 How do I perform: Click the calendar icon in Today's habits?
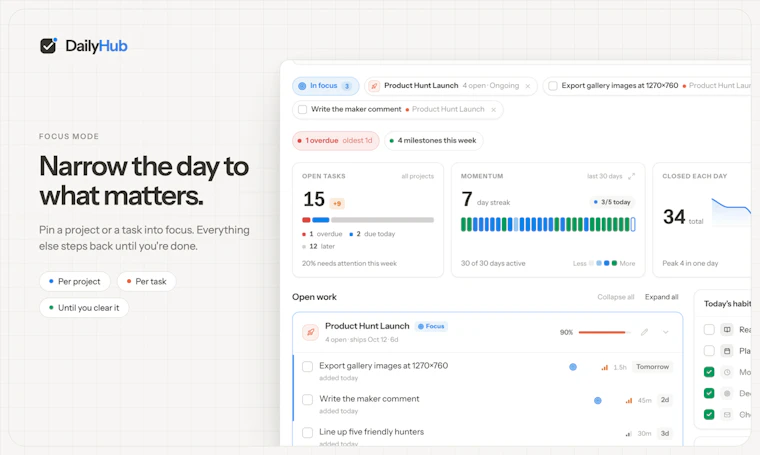tap(727, 351)
